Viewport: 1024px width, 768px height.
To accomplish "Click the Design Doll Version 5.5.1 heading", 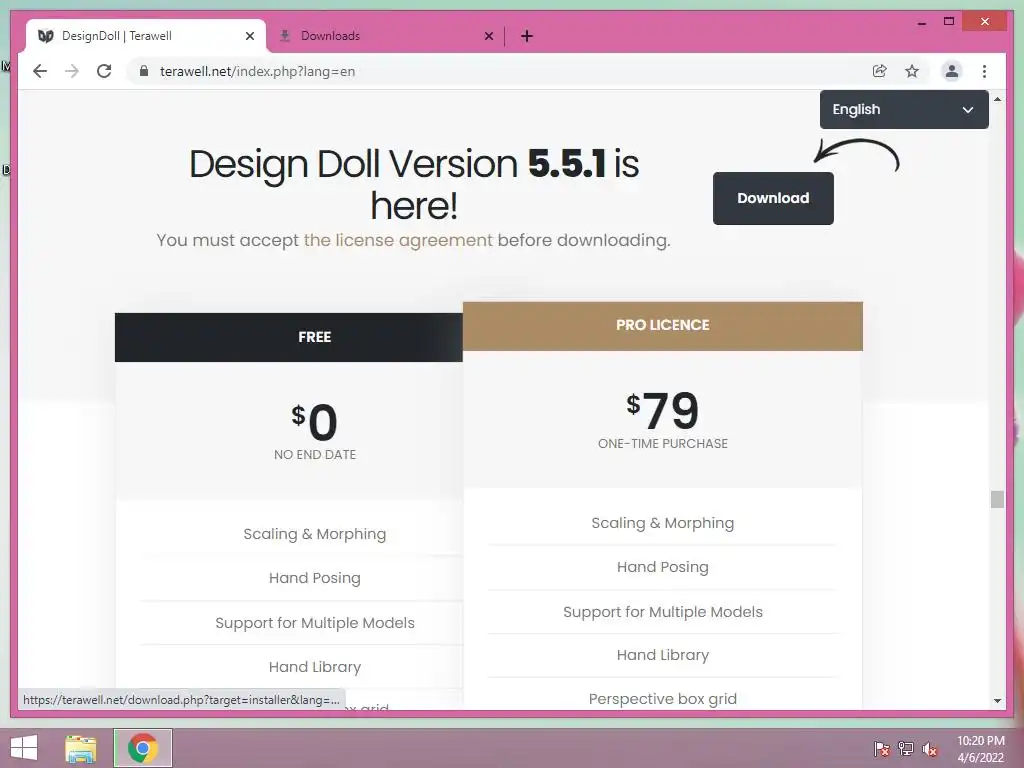I will tap(413, 184).
